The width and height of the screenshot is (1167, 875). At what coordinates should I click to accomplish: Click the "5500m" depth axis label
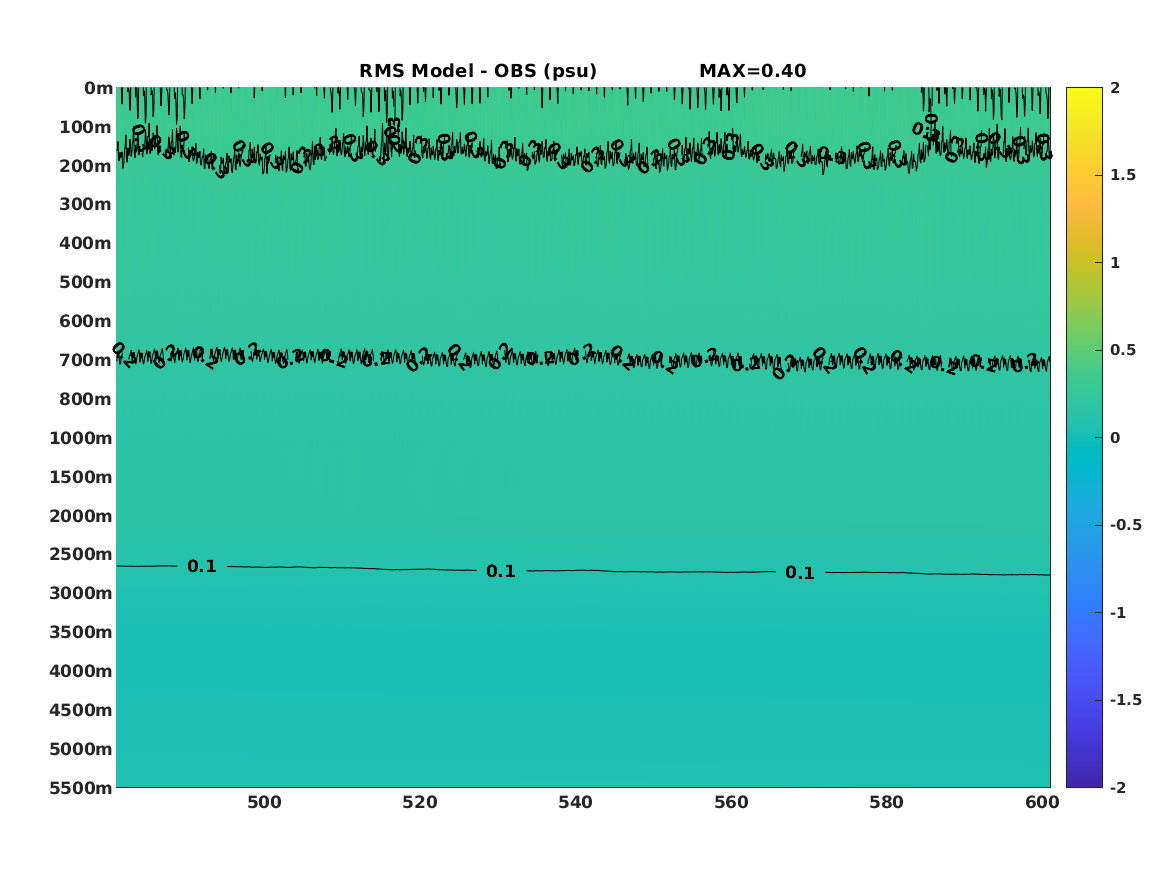[x=81, y=788]
